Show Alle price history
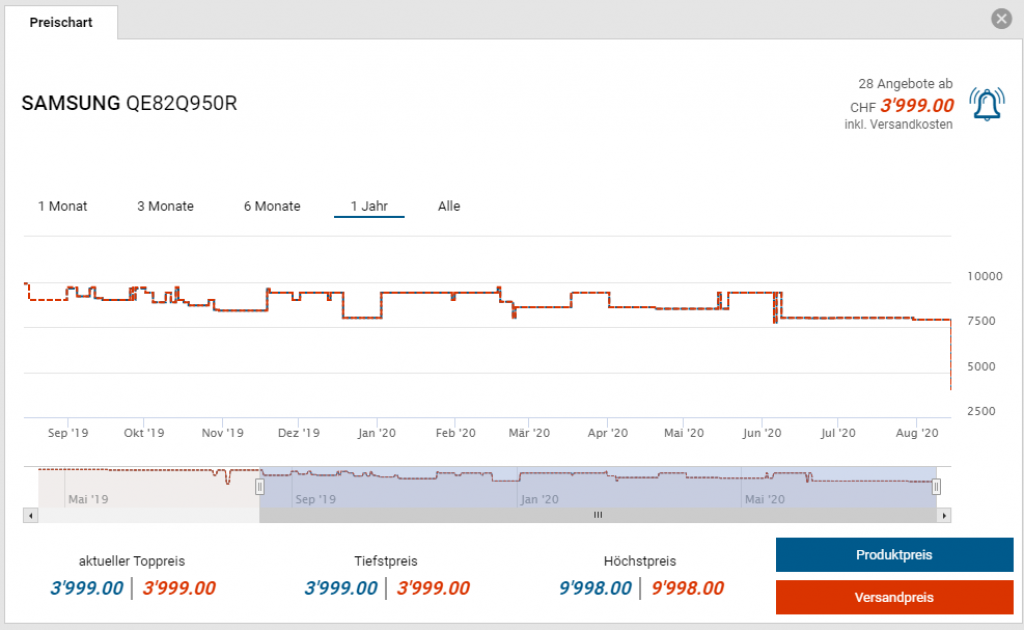 pyautogui.click(x=449, y=206)
